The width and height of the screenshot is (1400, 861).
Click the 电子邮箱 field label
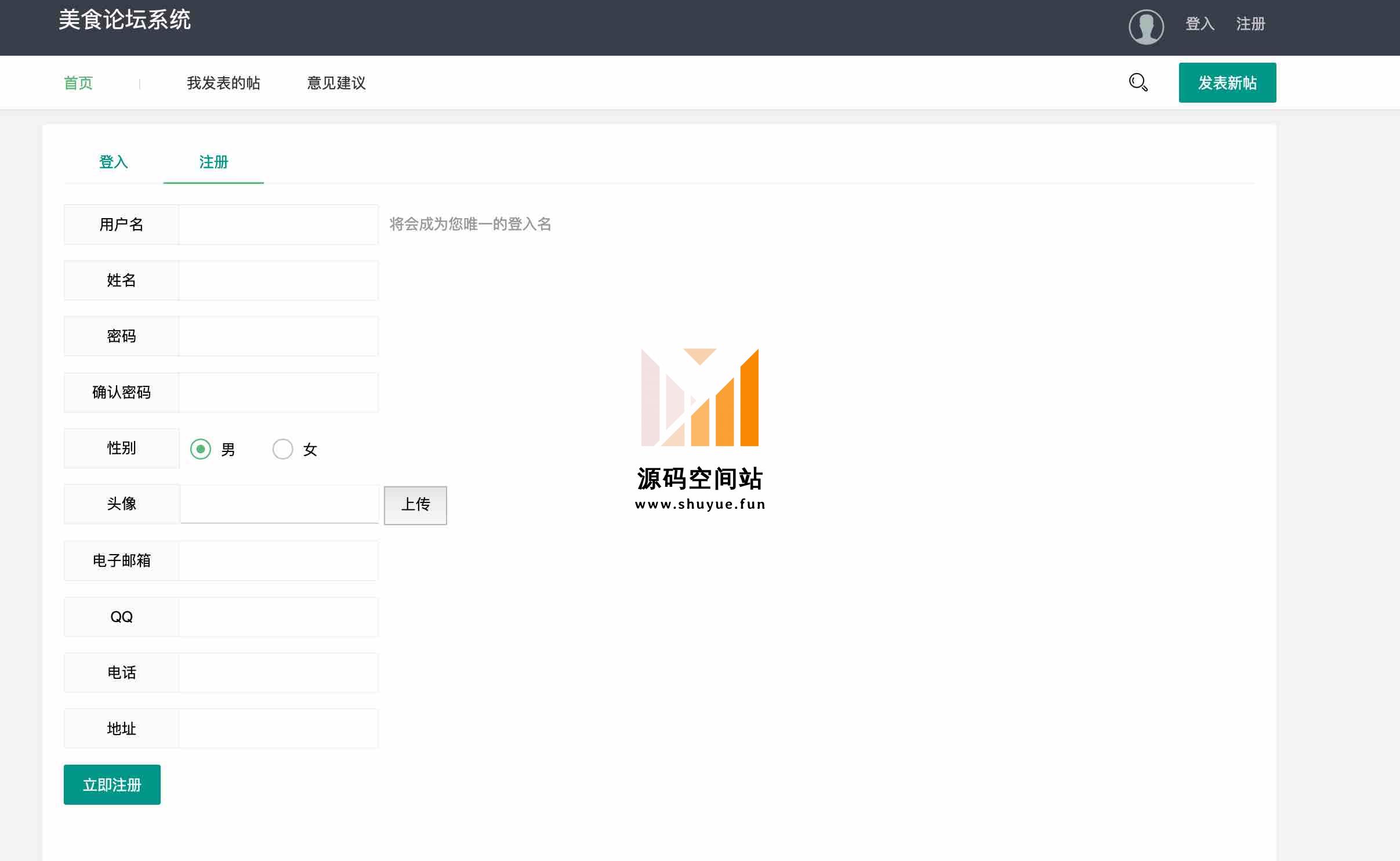(121, 560)
